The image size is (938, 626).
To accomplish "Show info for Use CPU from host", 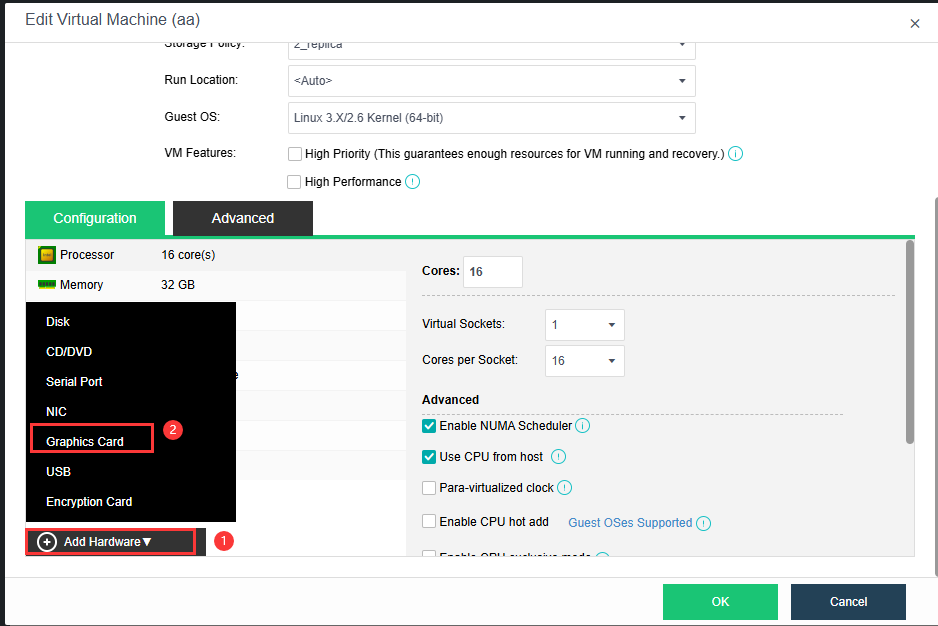I will click(559, 457).
